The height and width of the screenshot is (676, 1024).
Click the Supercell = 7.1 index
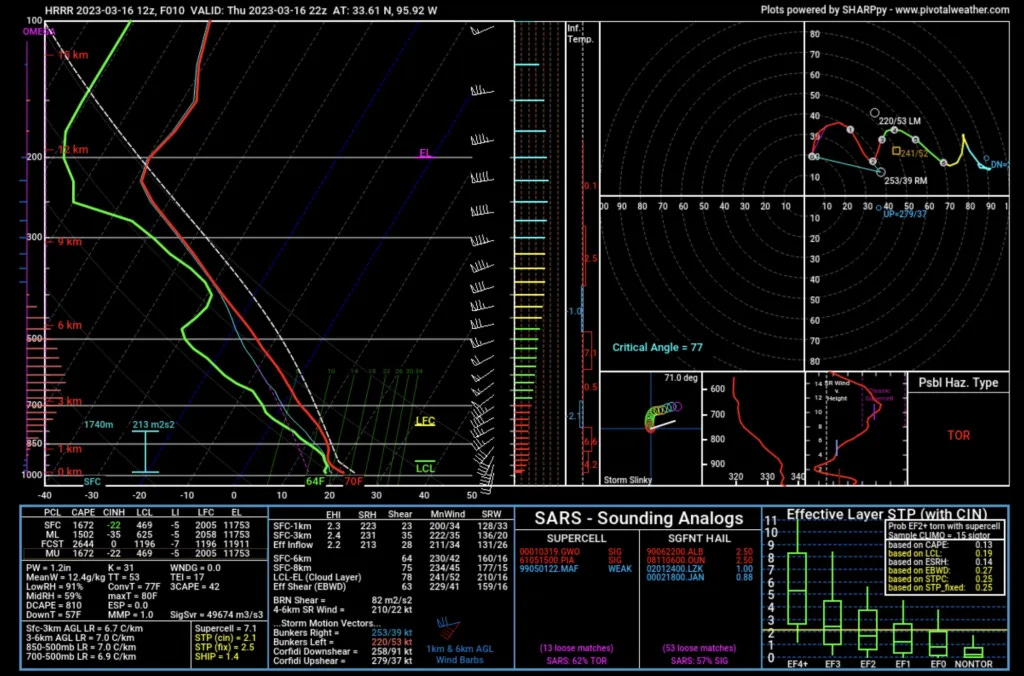[x=226, y=628]
